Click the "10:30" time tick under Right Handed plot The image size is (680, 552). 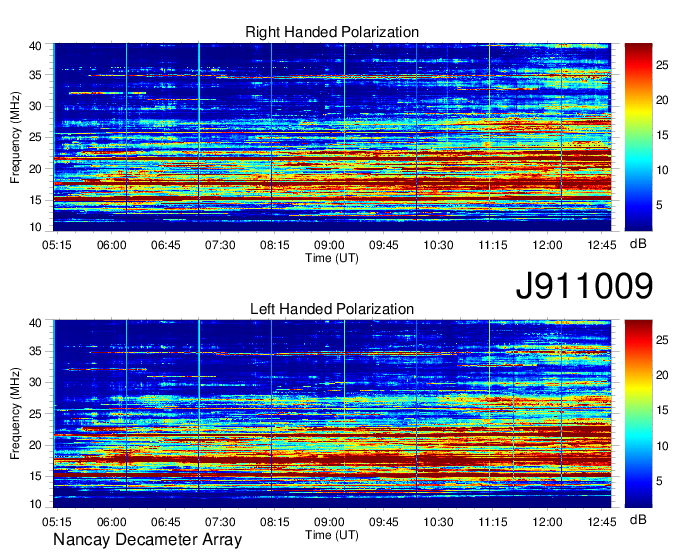coord(438,245)
